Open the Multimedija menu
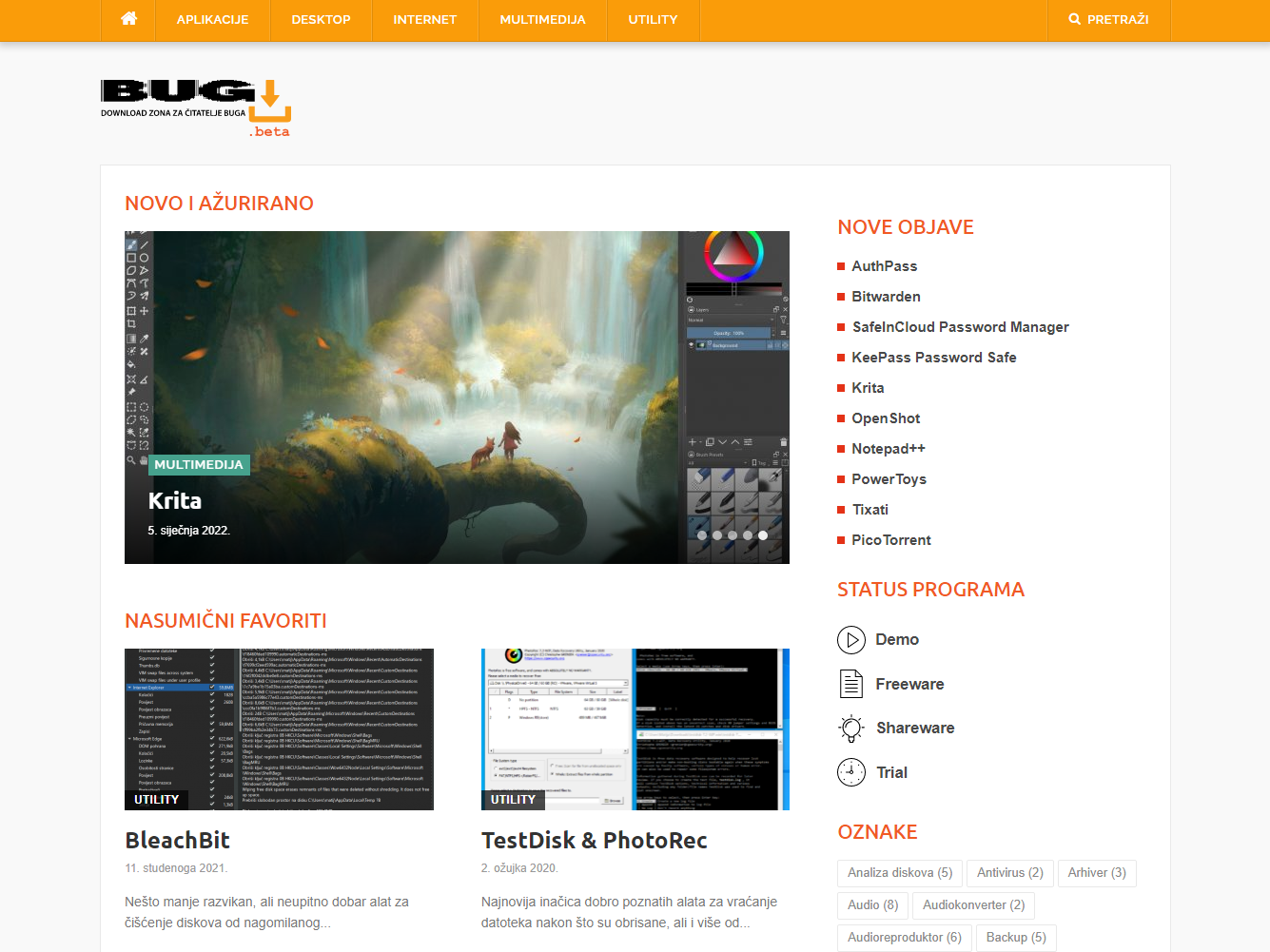Image resolution: width=1270 pixels, height=952 pixels. tap(542, 19)
